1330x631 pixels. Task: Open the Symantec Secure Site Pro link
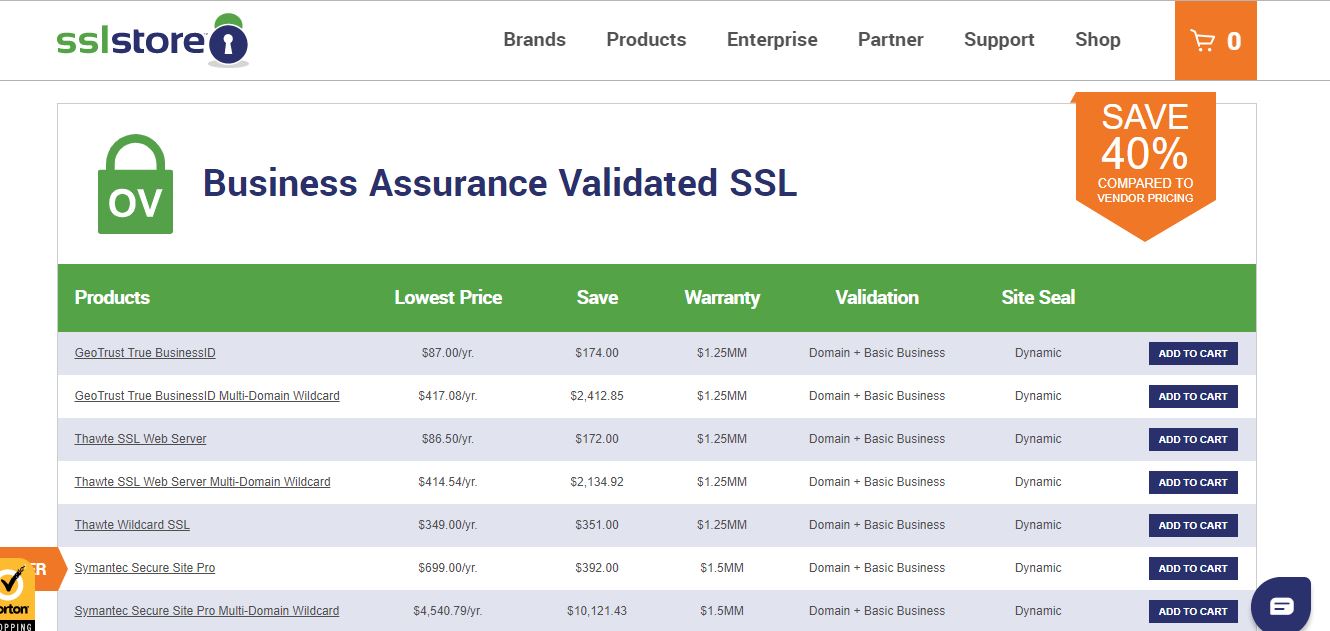[x=144, y=567]
